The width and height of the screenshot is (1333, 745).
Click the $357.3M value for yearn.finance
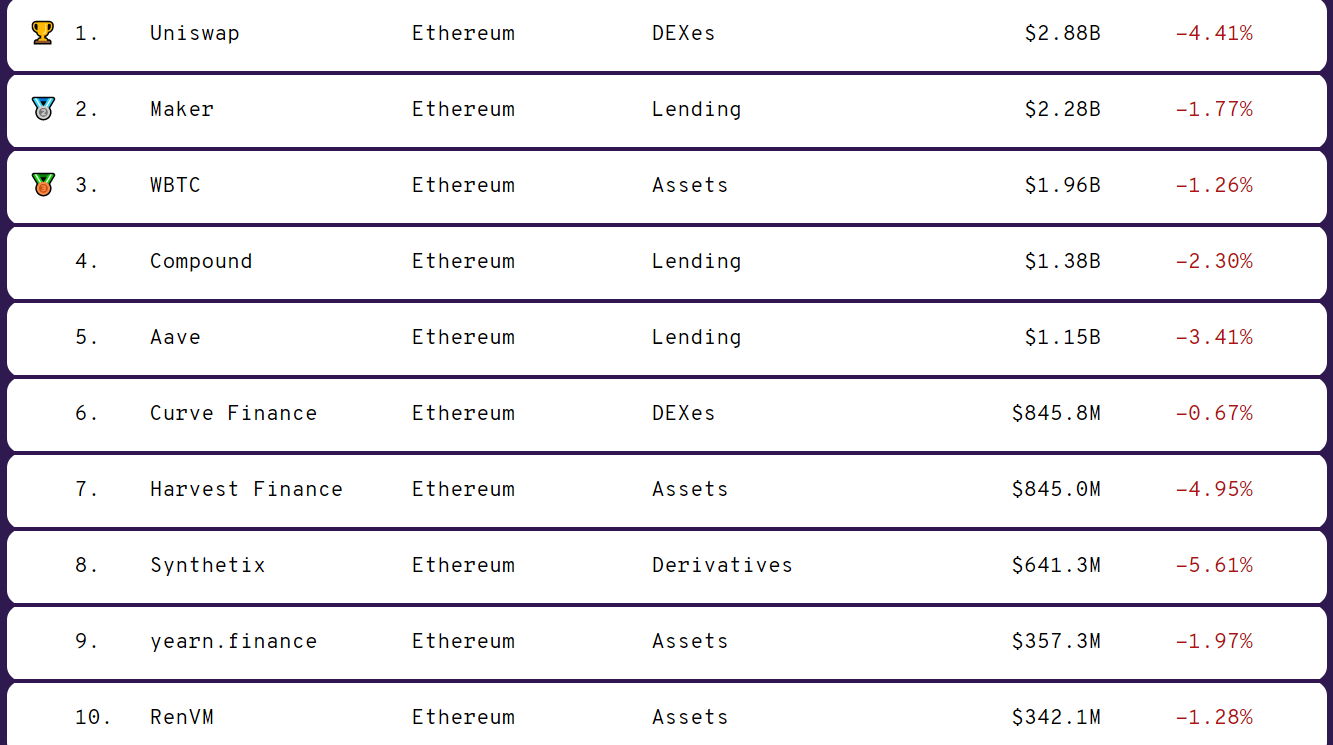[1055, 641]
